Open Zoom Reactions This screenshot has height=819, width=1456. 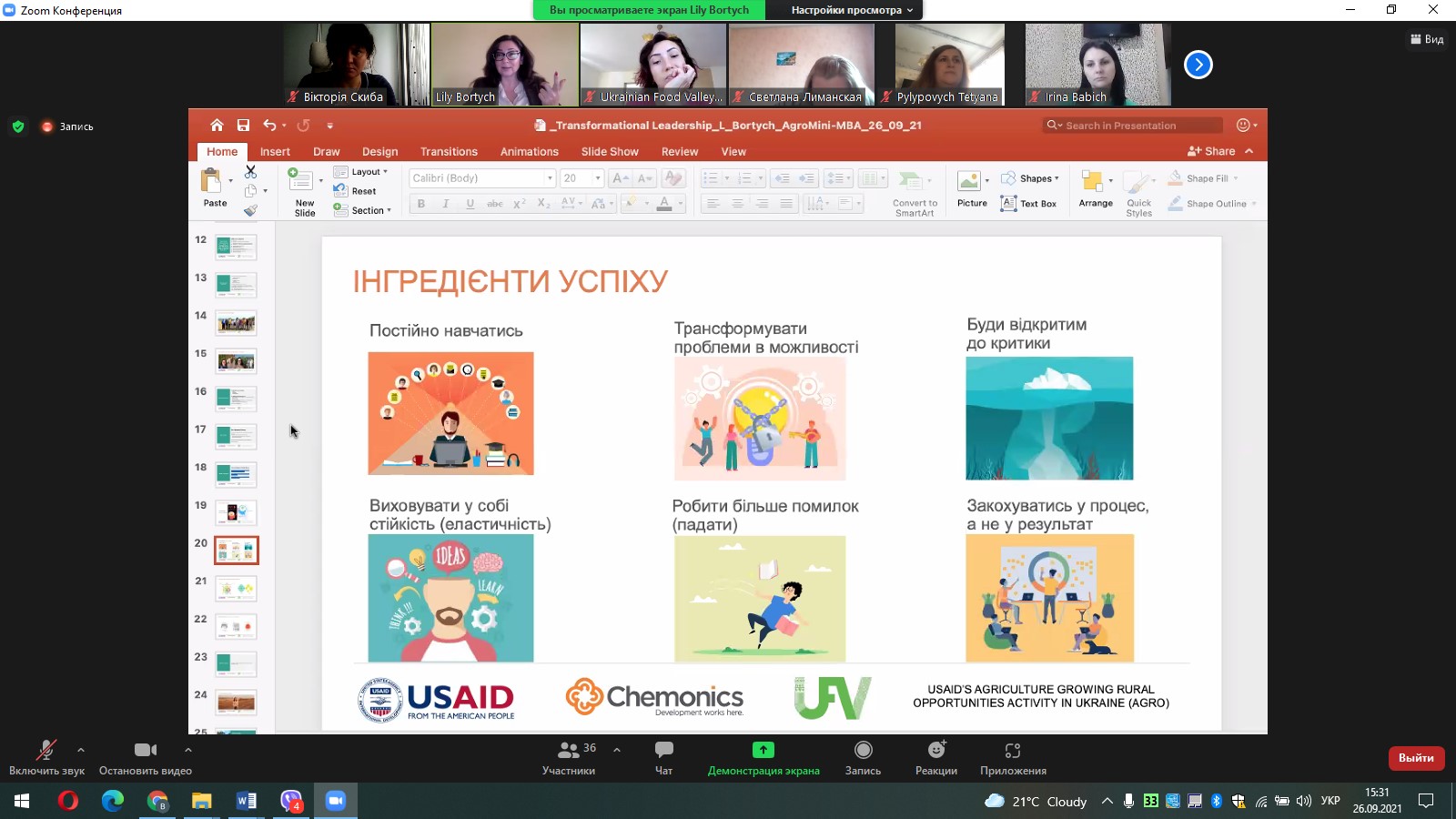(x=936, y=757)
